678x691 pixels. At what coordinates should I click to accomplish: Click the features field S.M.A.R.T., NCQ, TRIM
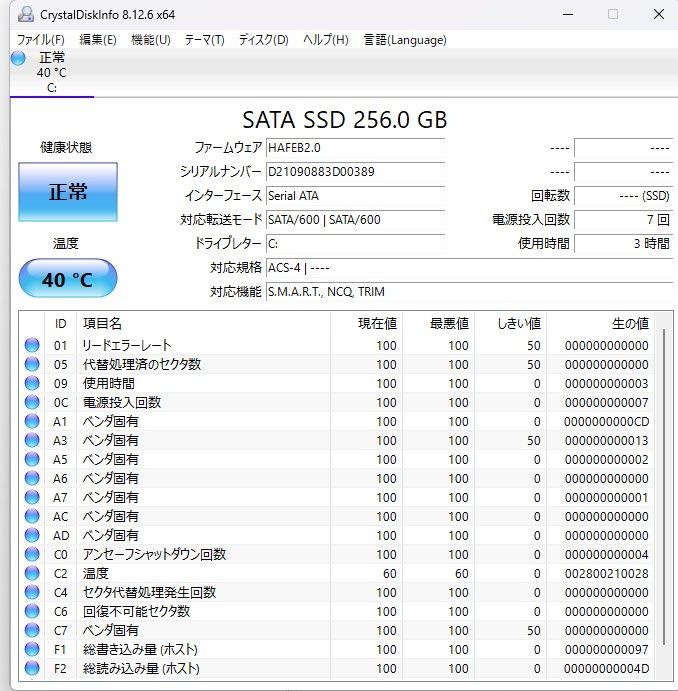coord(470,291)
